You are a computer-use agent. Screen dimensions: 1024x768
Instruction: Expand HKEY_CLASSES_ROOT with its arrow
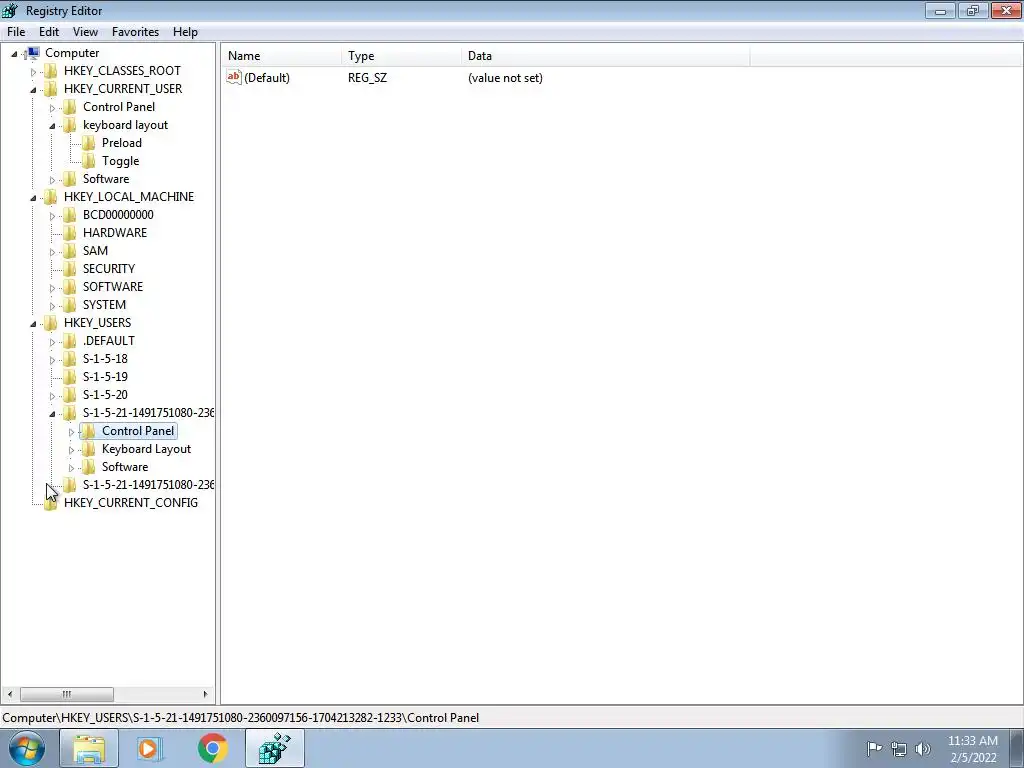33,72
